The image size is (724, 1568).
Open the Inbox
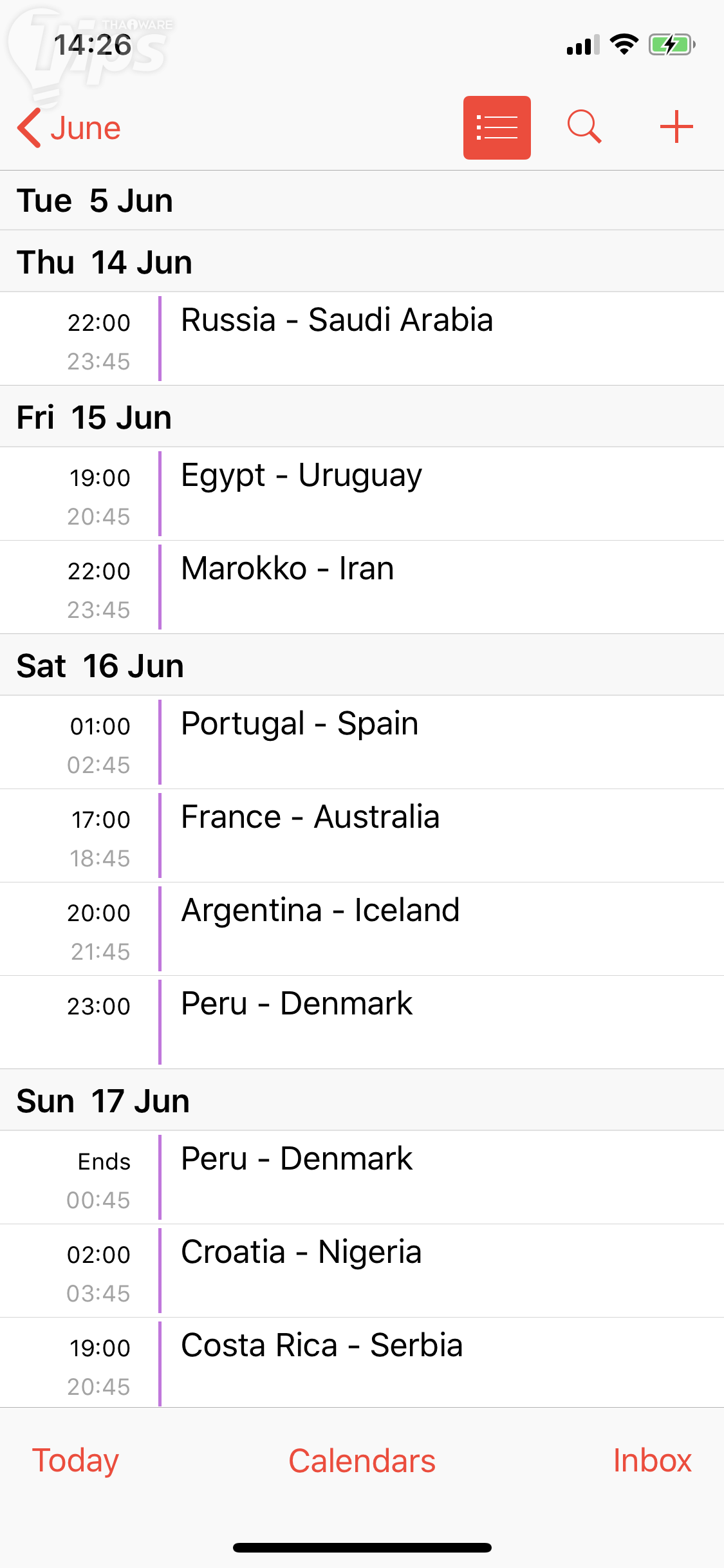(x=652, y=1460)
